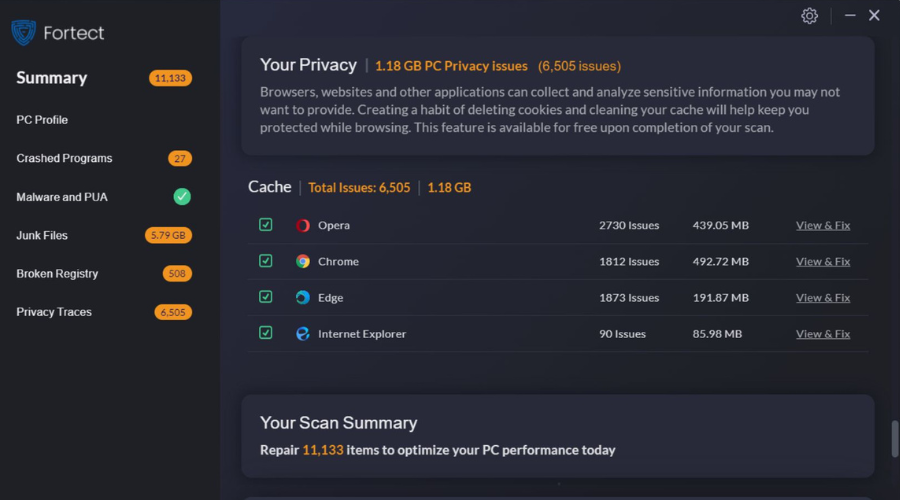900x500 pixels.
Task: Click the Edge browser icon
Action: [x=302, y=297]
